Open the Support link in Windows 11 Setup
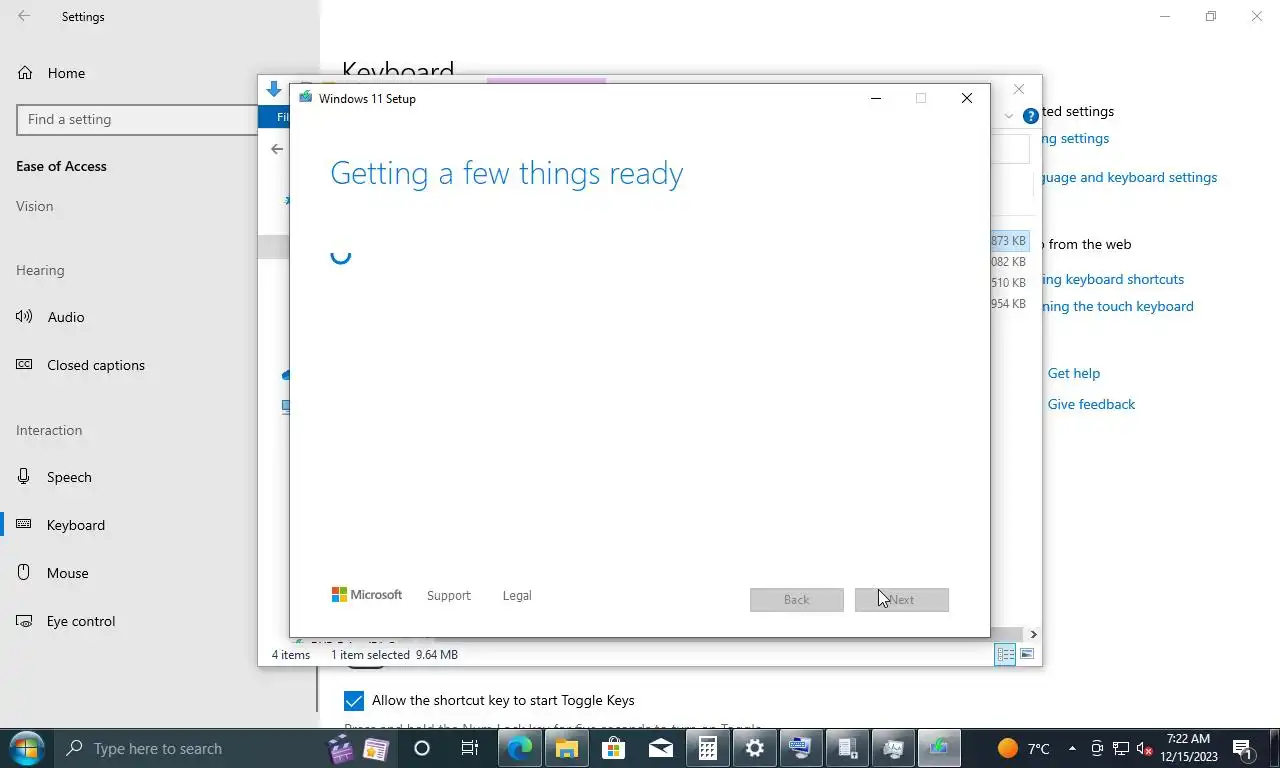The image size is (1280, 768). click(448, 595)
